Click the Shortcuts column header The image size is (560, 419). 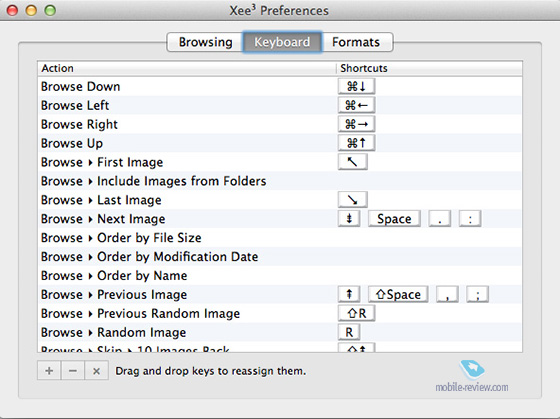[429, 68]
